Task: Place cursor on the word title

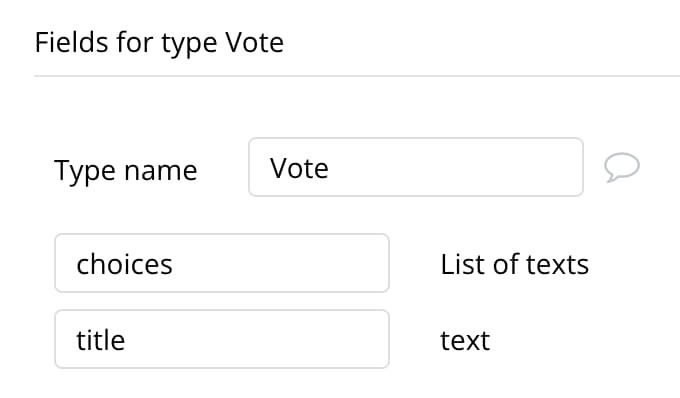Action: (x=101, y=340)
